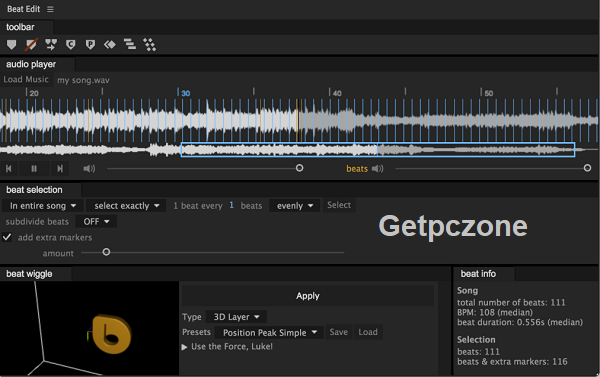Image resolution: width=600 pixels, height=377 pixels.
Task: Click the beats volume slider handle
Action: click(587, 168)
